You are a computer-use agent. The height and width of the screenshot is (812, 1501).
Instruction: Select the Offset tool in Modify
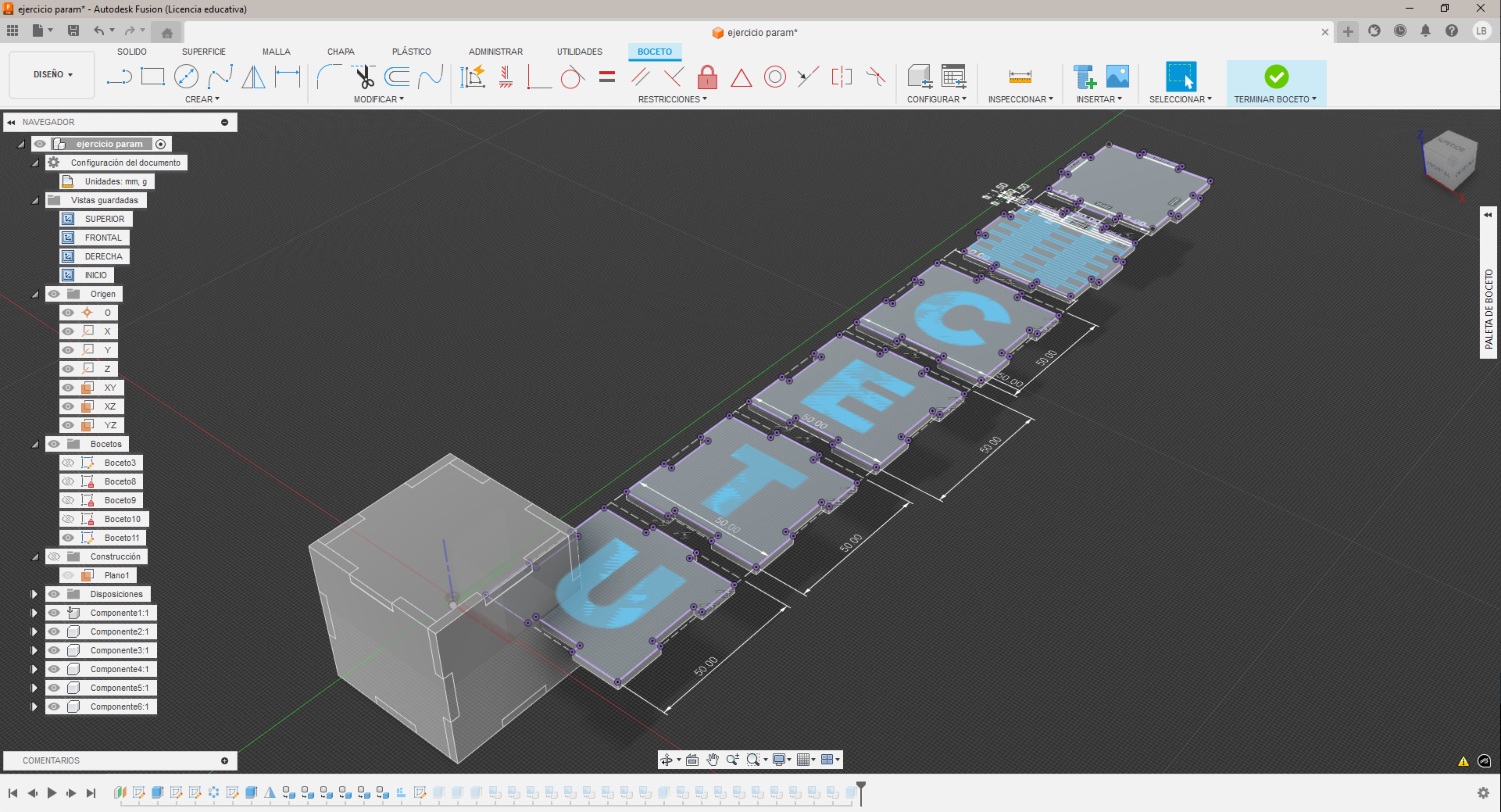click(397, 76)
